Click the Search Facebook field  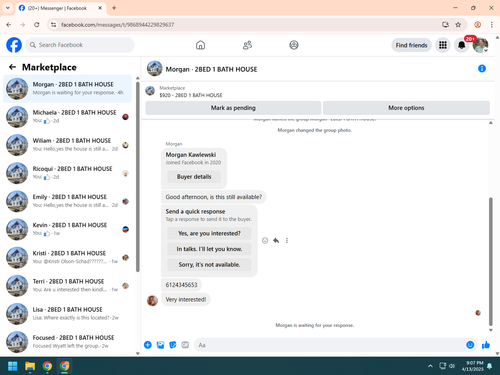pos(80,45)
